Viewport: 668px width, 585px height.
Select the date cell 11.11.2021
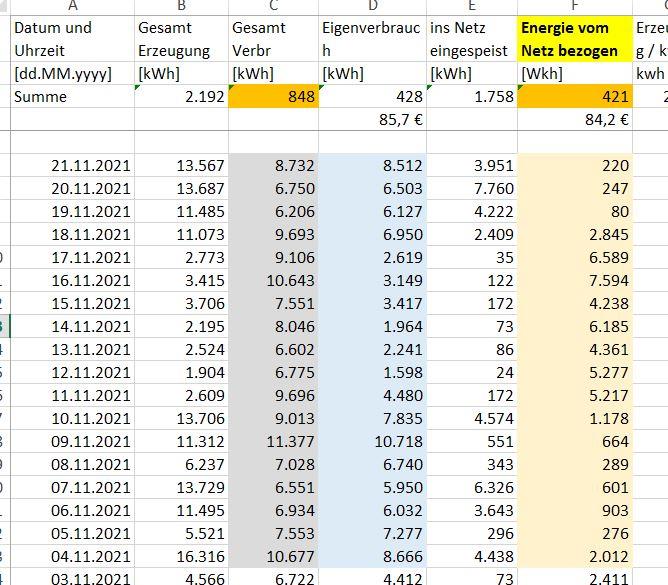72,395
